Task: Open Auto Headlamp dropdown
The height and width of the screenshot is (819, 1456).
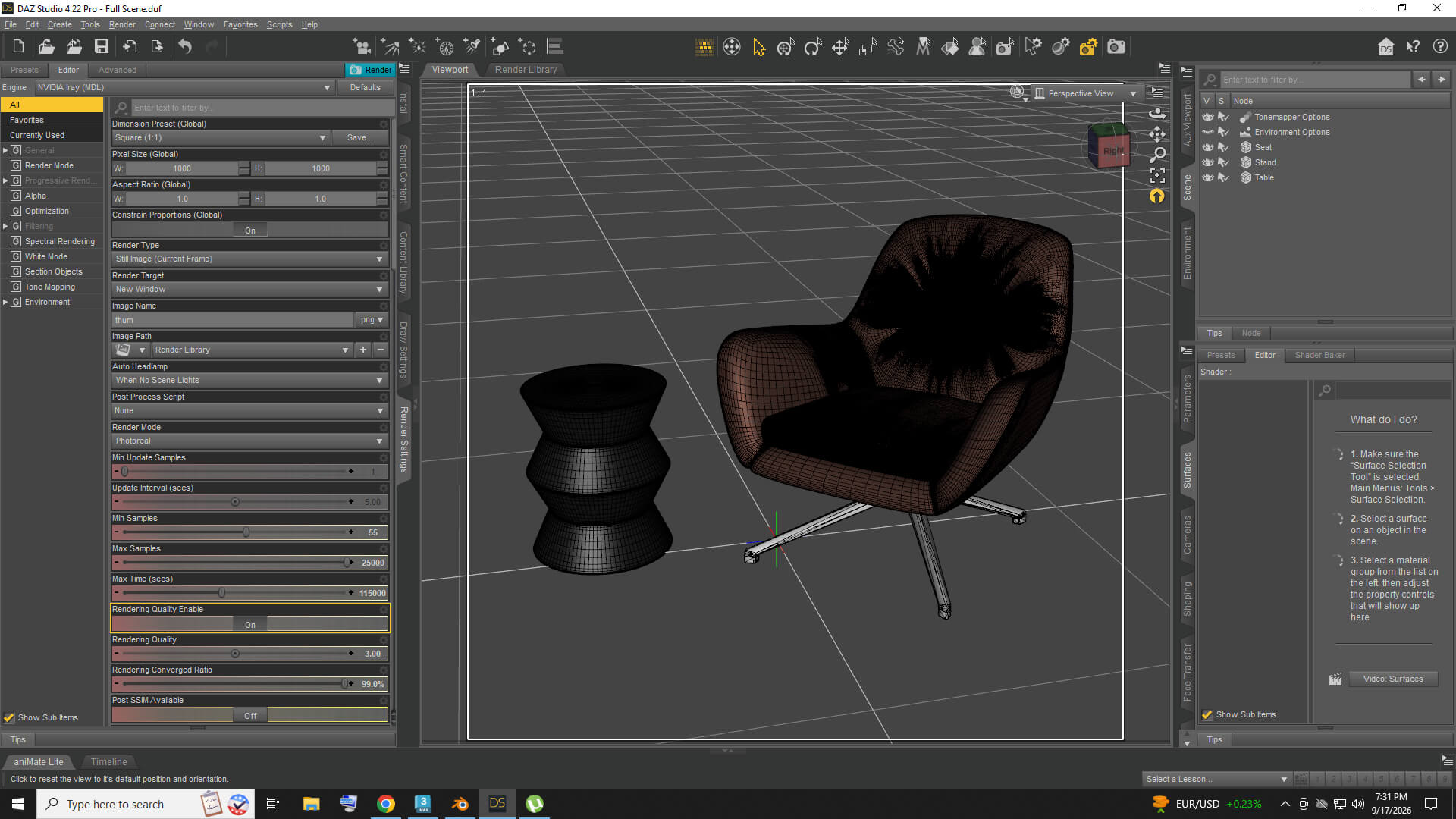Action: tap(250, 381)
